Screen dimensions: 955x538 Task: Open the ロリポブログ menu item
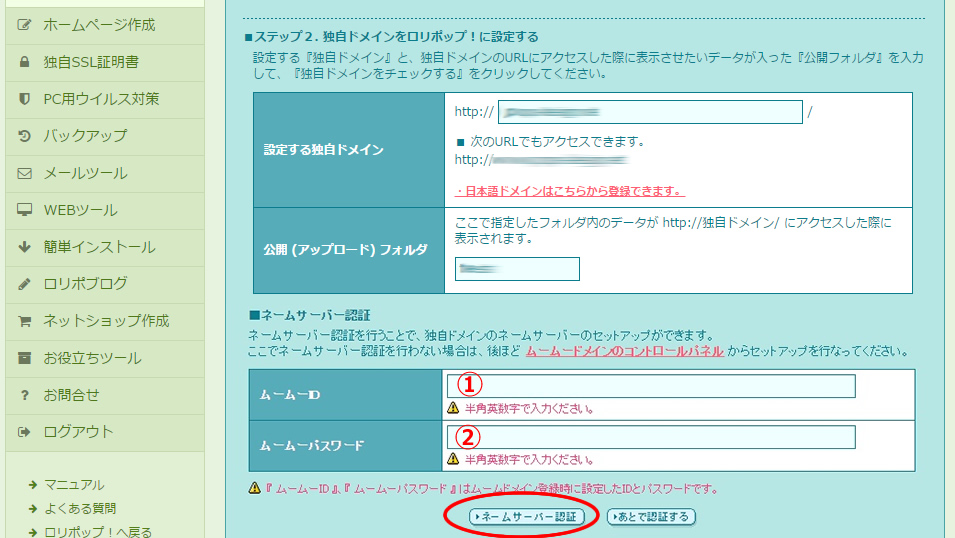(105, 285)
